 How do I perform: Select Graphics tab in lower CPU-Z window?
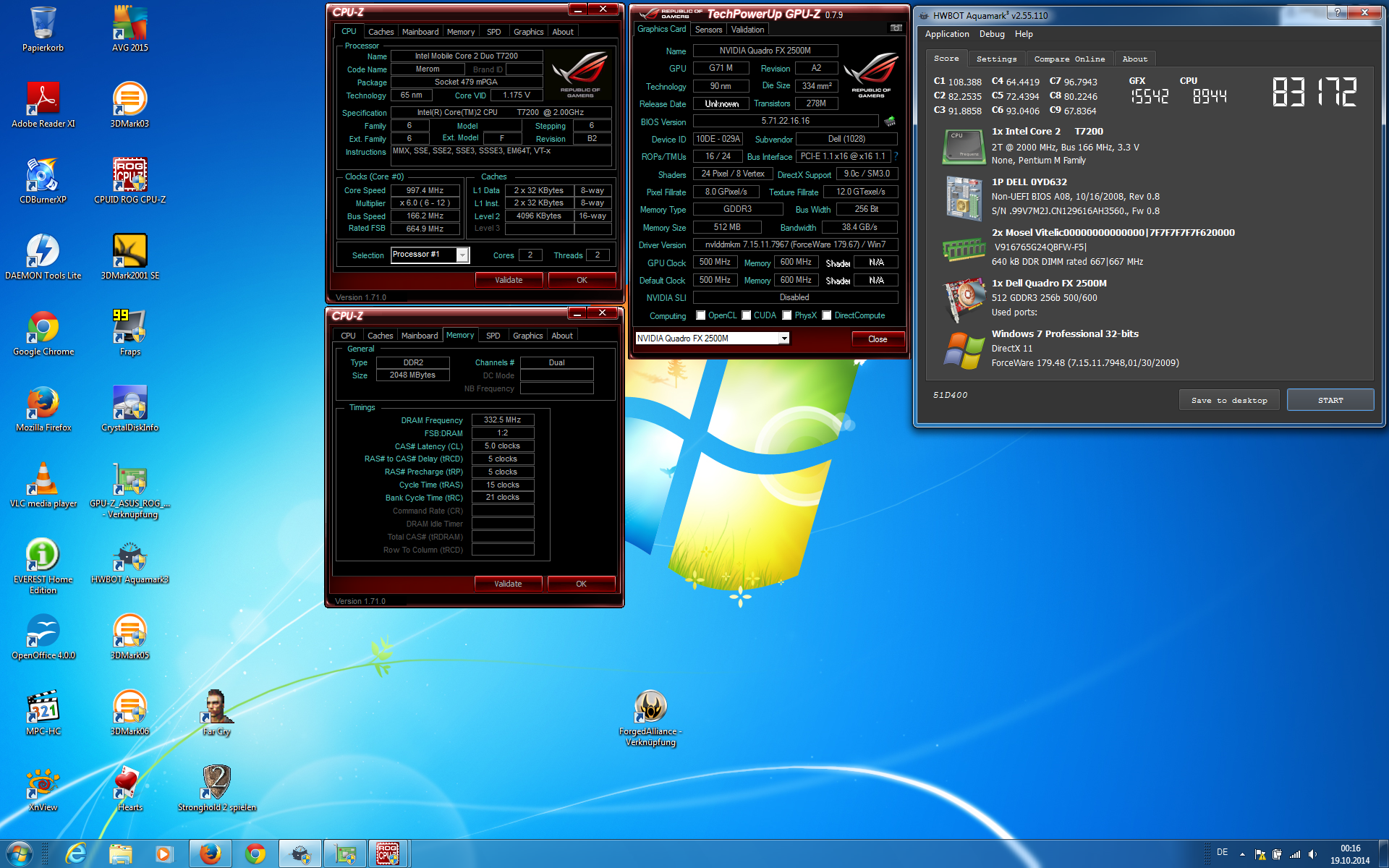tap(527, 336)
